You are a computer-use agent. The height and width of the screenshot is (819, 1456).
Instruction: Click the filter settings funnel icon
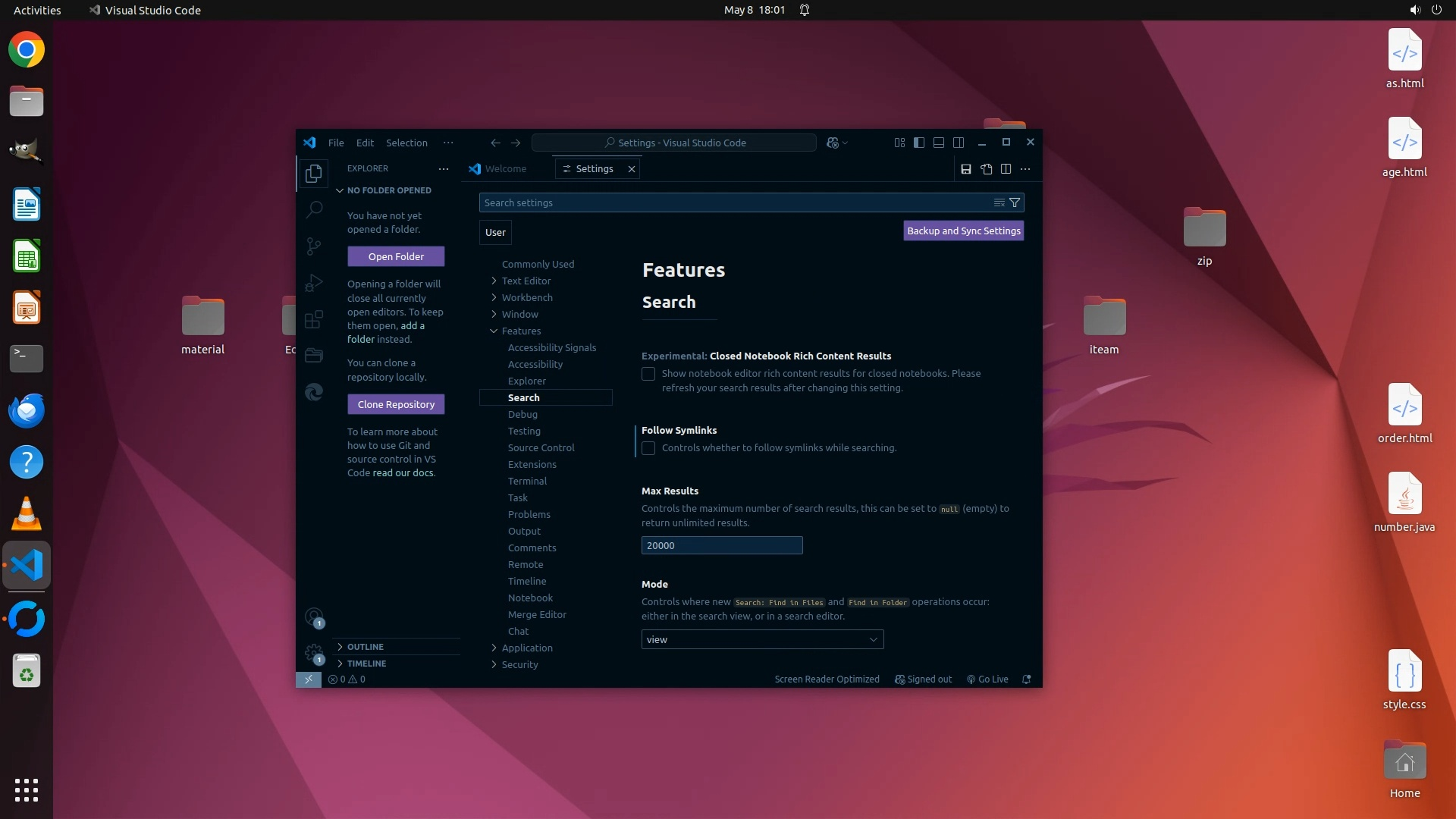(x=1015, y=202)
